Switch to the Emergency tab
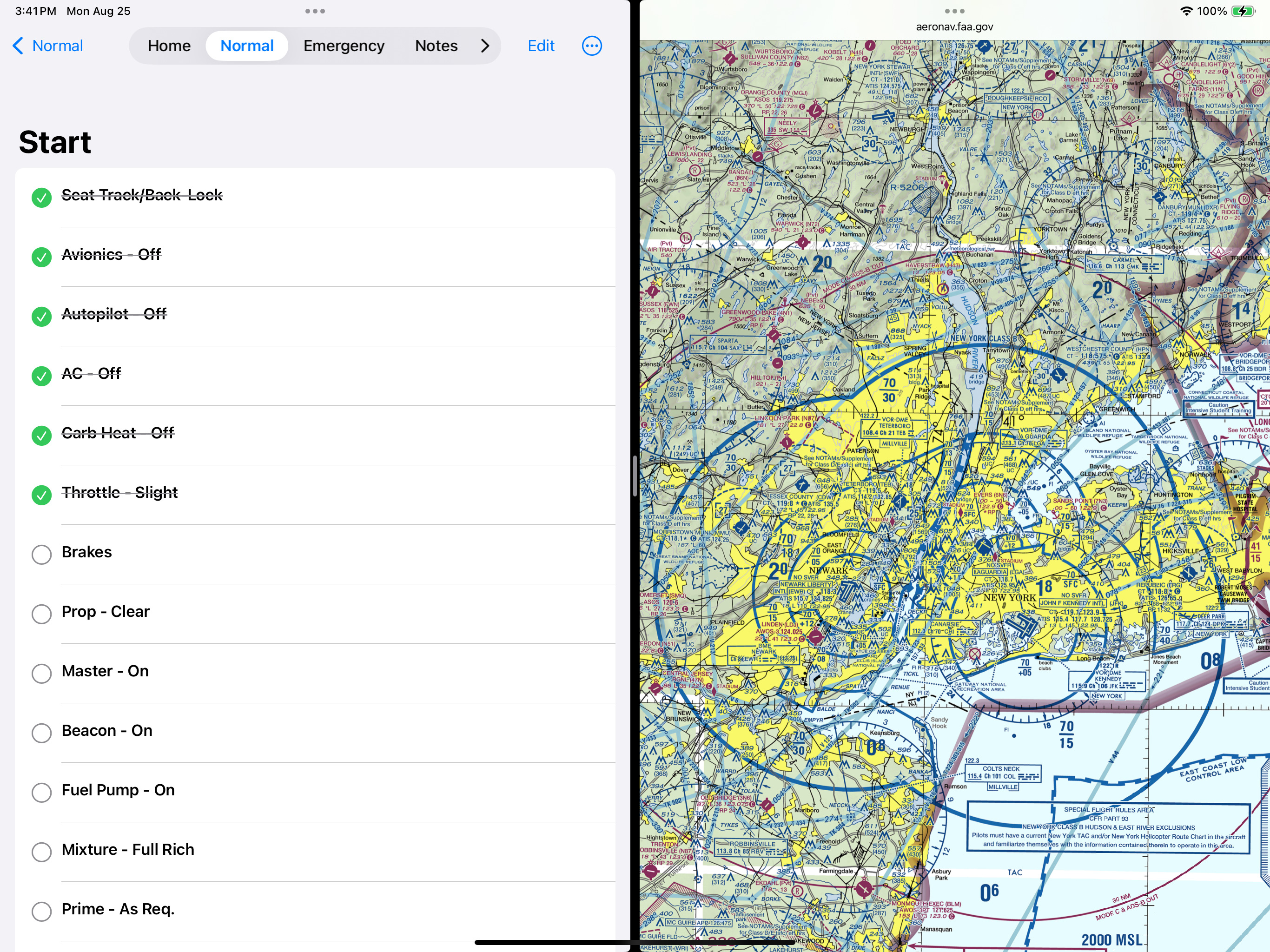Image resolution: width=1270 pixels, height=952 pixels. point(344,46)
